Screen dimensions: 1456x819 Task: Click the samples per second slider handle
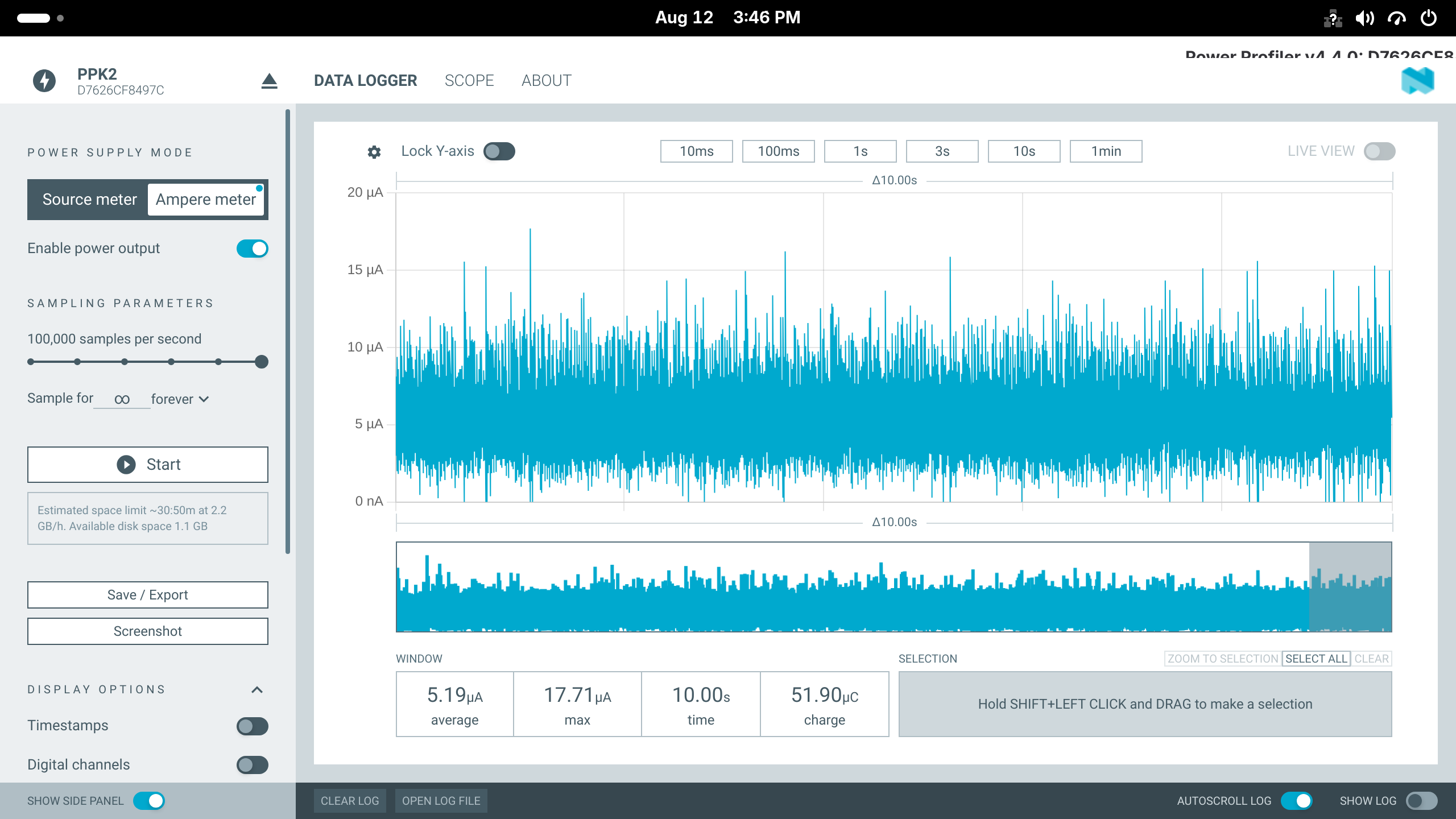coord(262,362)
